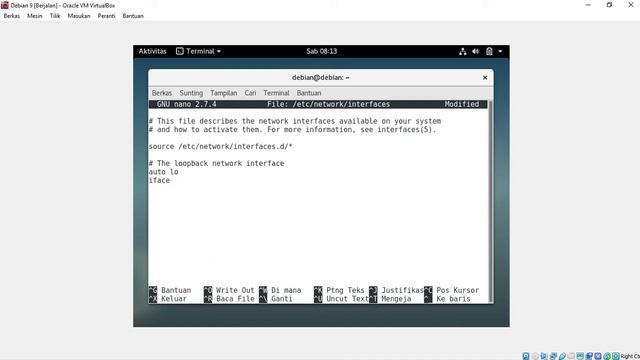
Task: Open terminal Sunting menu
Action: [x=191, y=93]
